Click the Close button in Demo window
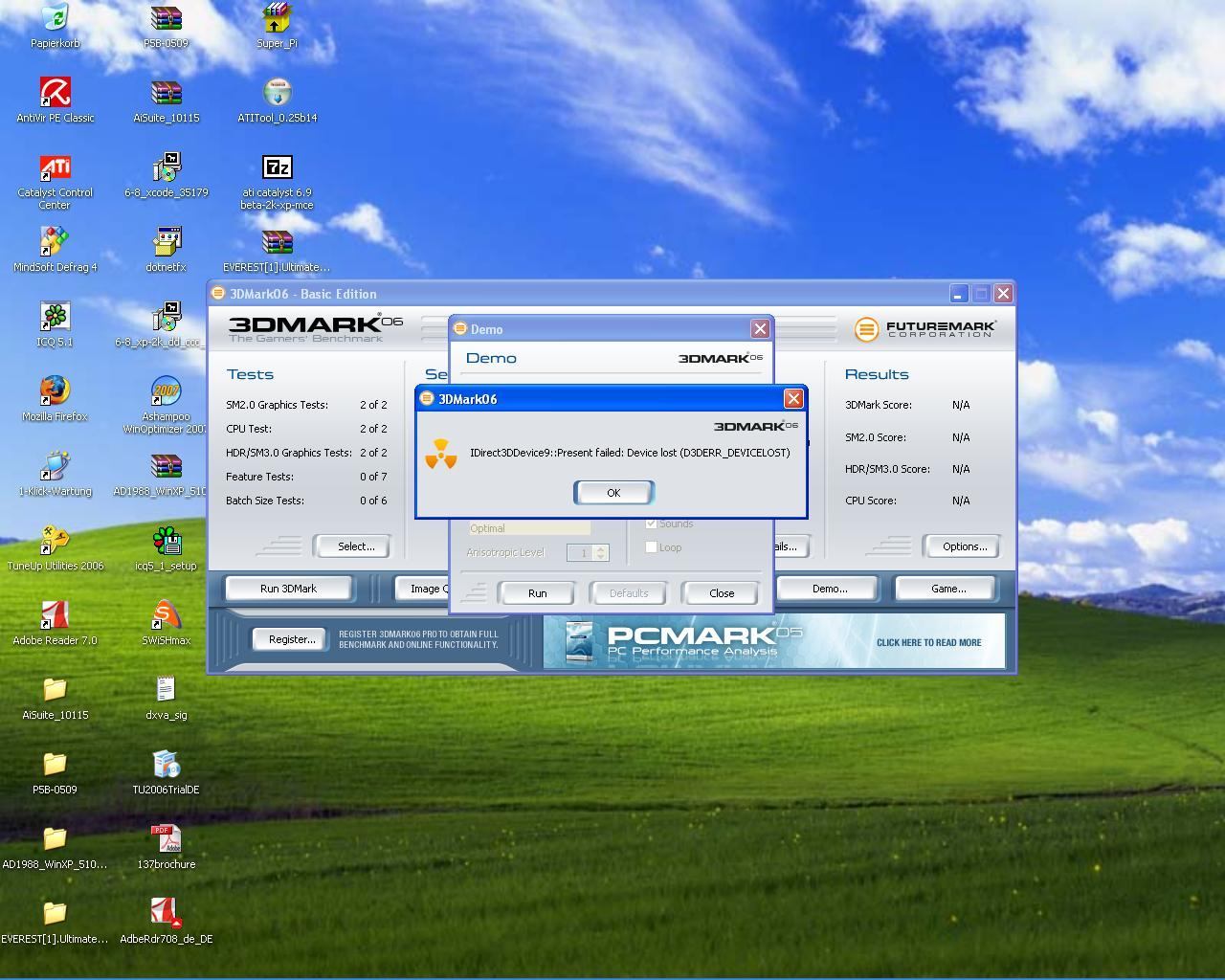Image resolution: width=1225 pixels, height=980 pixels. tap(722, 593)
